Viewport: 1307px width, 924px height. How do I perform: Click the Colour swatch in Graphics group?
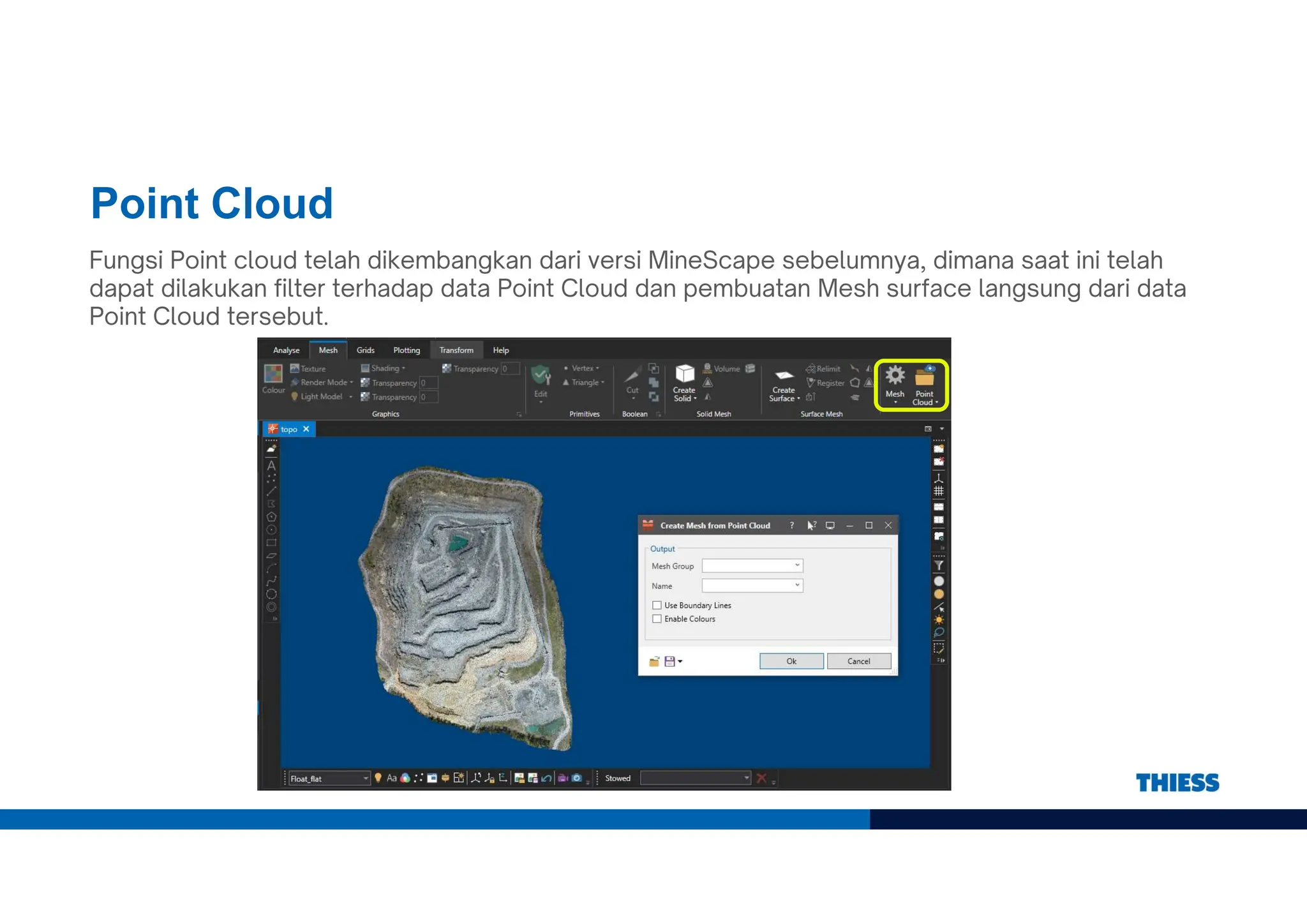[x=273, y=374]
